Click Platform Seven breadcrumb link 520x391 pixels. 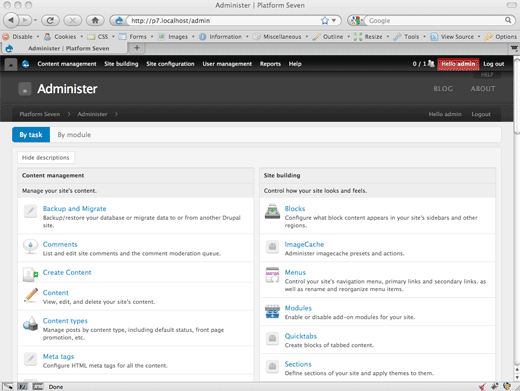pos(40,114)
